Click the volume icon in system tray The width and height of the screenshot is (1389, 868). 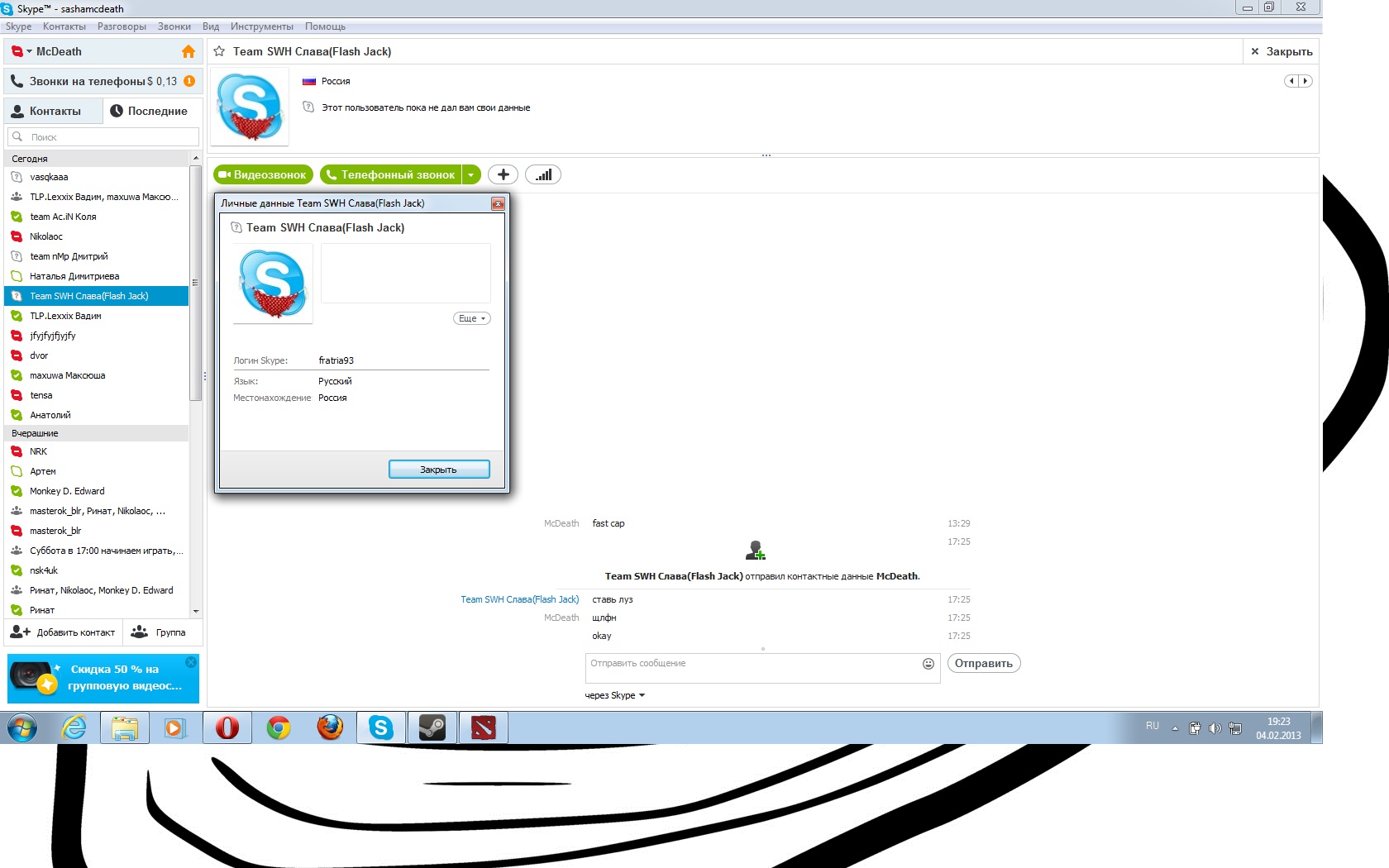pyautogui.click(x=1215, y=728)
